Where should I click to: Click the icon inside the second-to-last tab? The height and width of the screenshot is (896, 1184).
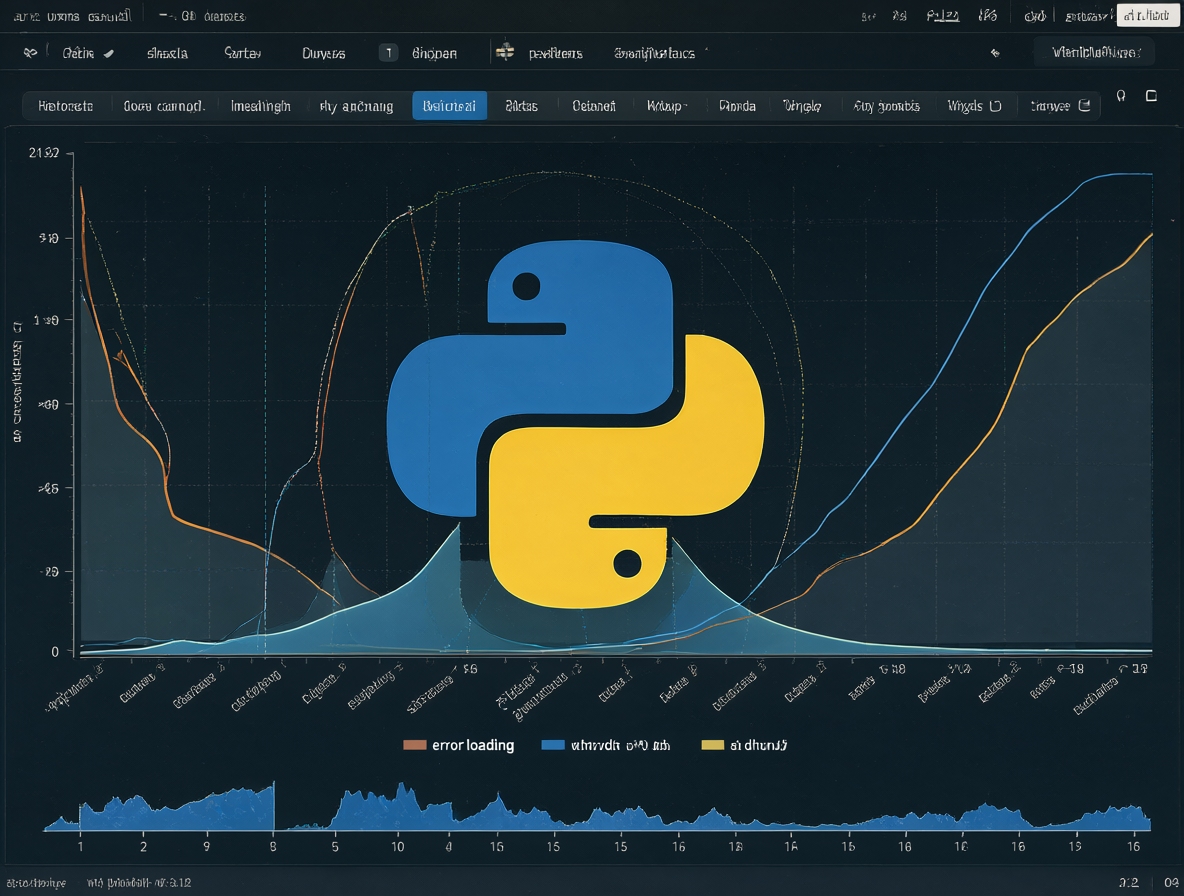click(995, 106)
